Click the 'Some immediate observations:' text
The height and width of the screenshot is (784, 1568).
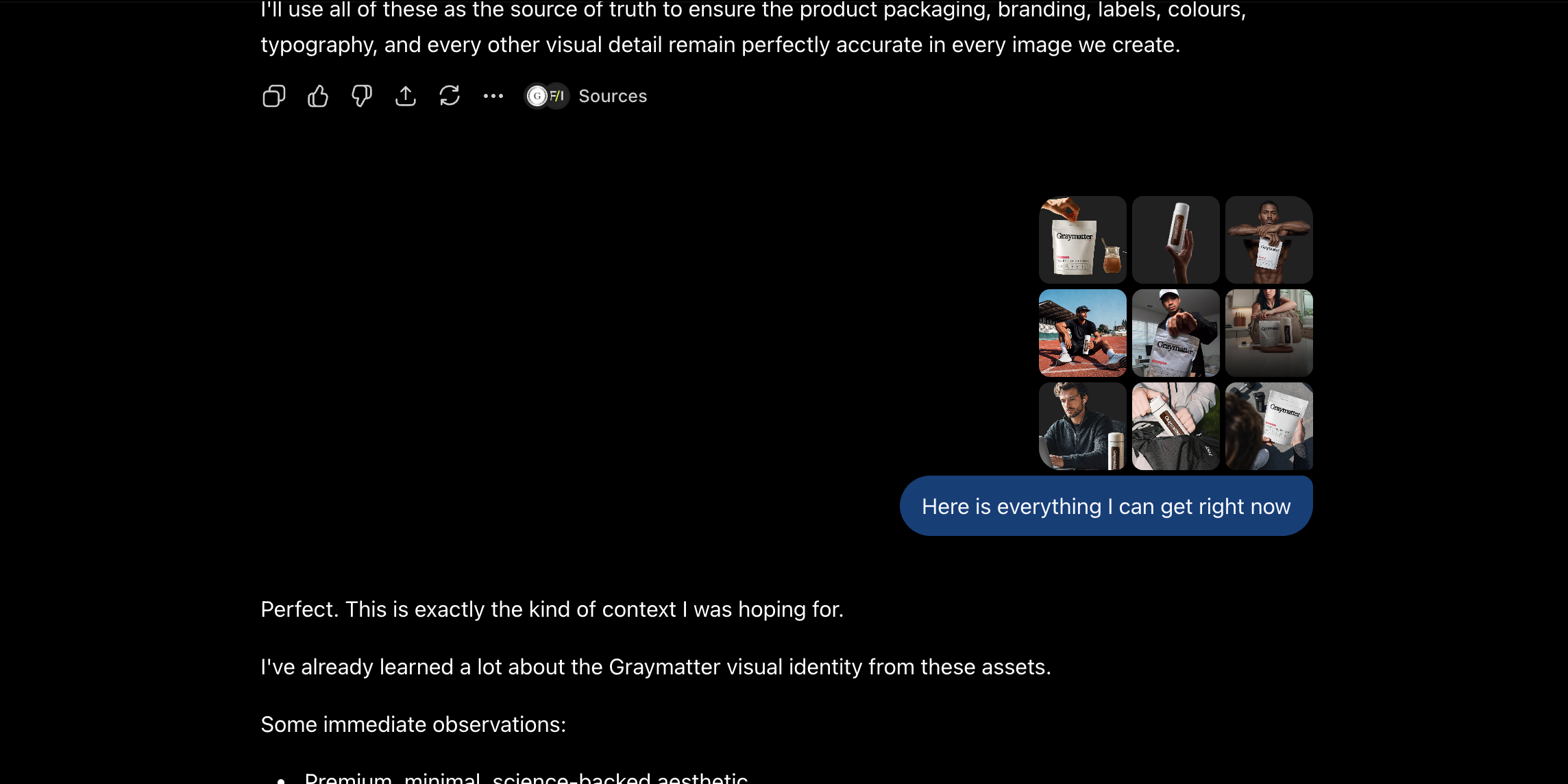[x=413, y=724]
